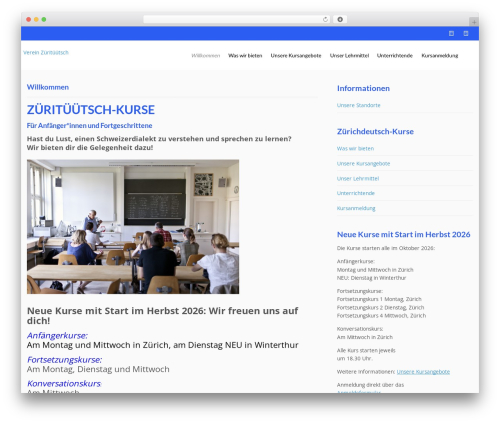Click the second icon in the blue top bar

[466, 33]
